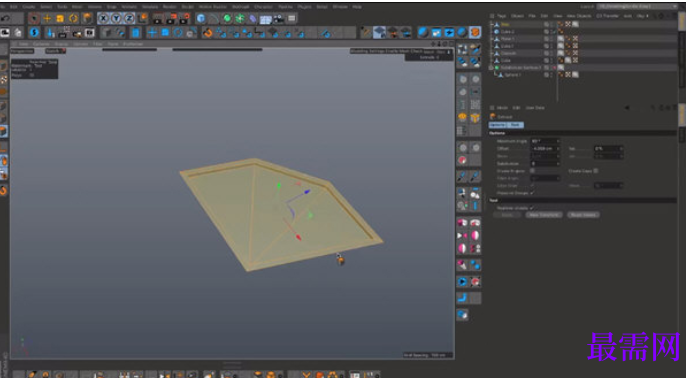The width and height of the screenshot is (699, 378).
Task: Toggle the Realtime Update checkbox
Action: [532, 208]
